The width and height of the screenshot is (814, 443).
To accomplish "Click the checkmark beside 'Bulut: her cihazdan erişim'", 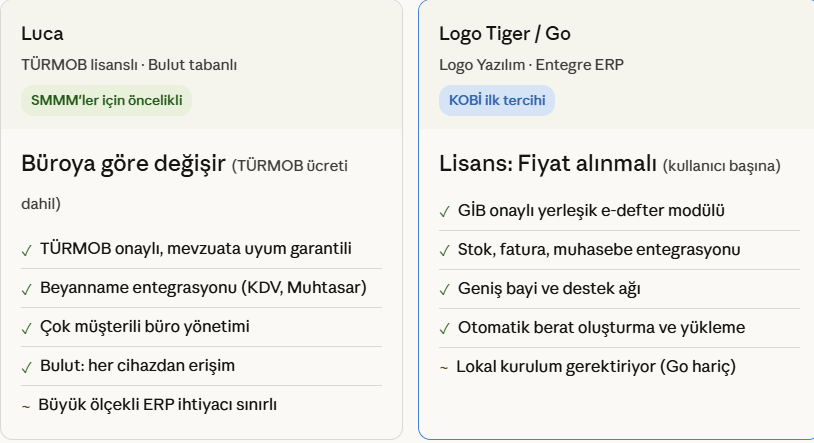I will pyautogui.click(x=27, y=366).
